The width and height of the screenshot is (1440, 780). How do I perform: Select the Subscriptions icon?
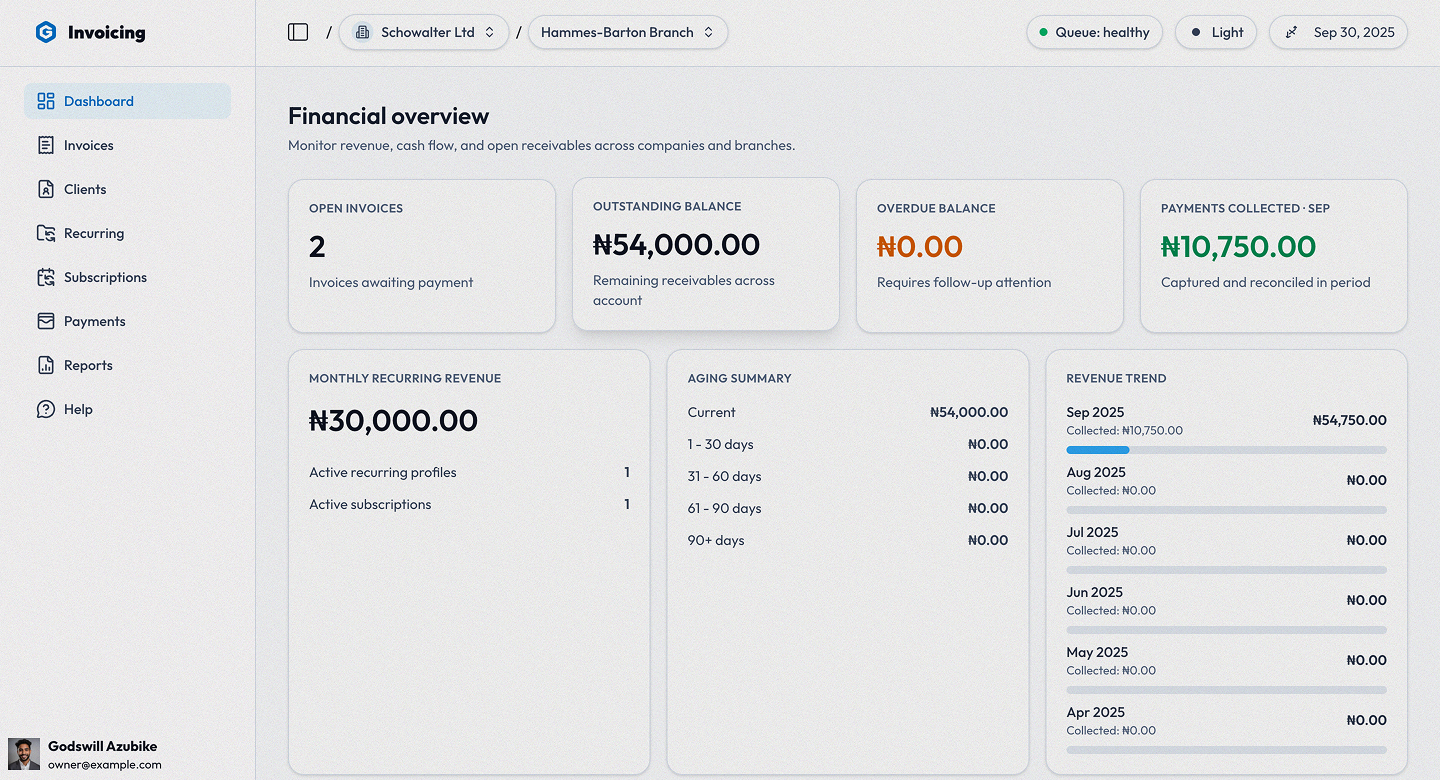(x=45, y=277)
